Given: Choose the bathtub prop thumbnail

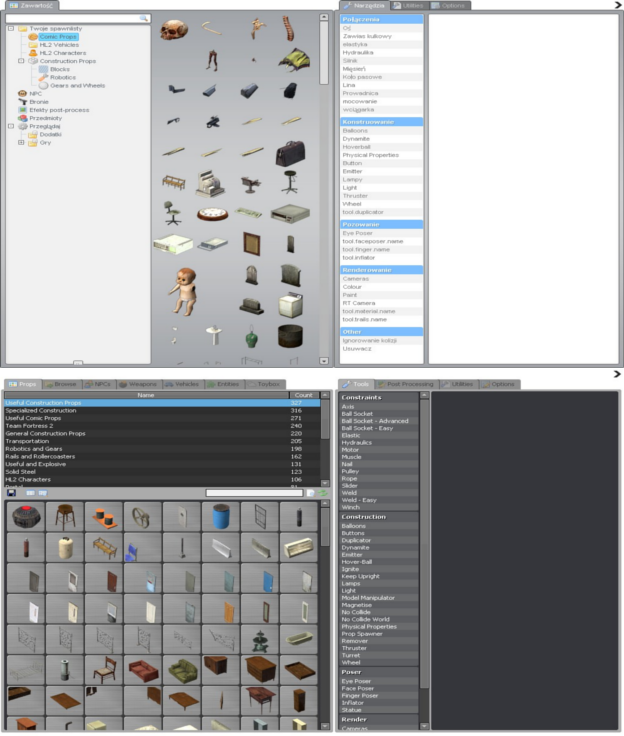Looking at the screenshot, I should (299, 639).
